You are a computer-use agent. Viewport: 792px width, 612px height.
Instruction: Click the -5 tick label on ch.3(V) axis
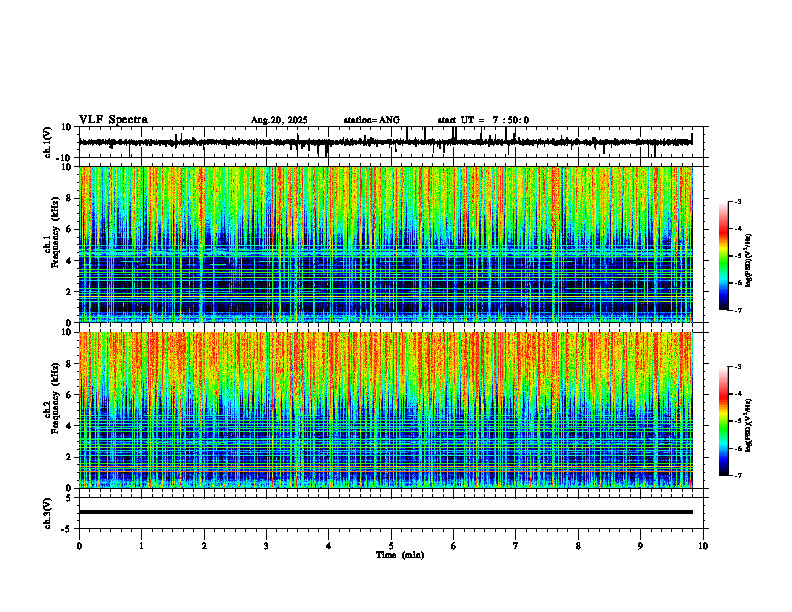click(x=68, y=529)
